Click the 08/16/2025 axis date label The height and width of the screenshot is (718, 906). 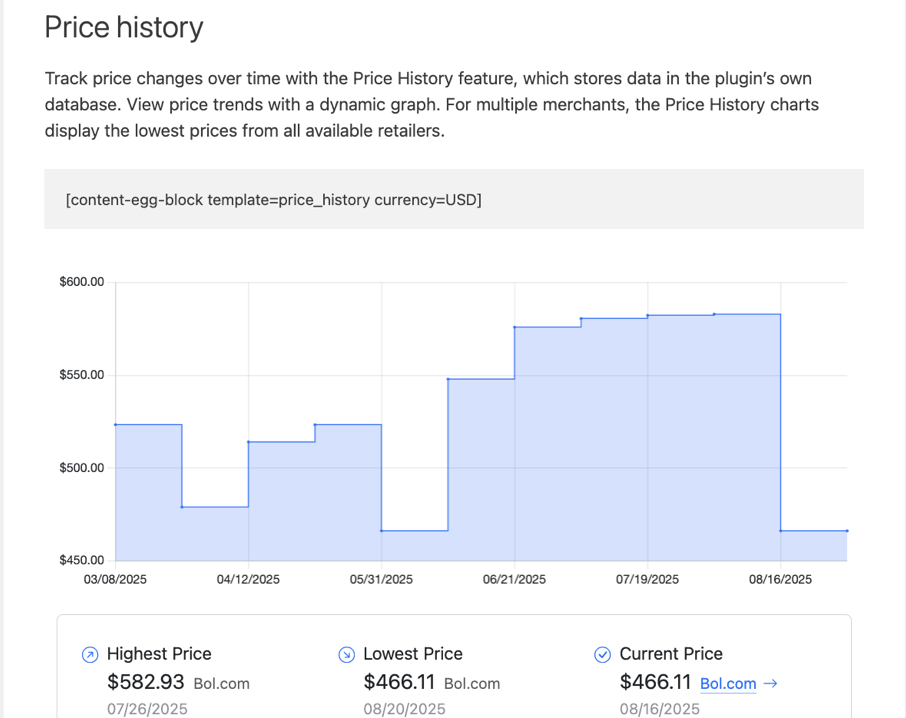(781, 579)
